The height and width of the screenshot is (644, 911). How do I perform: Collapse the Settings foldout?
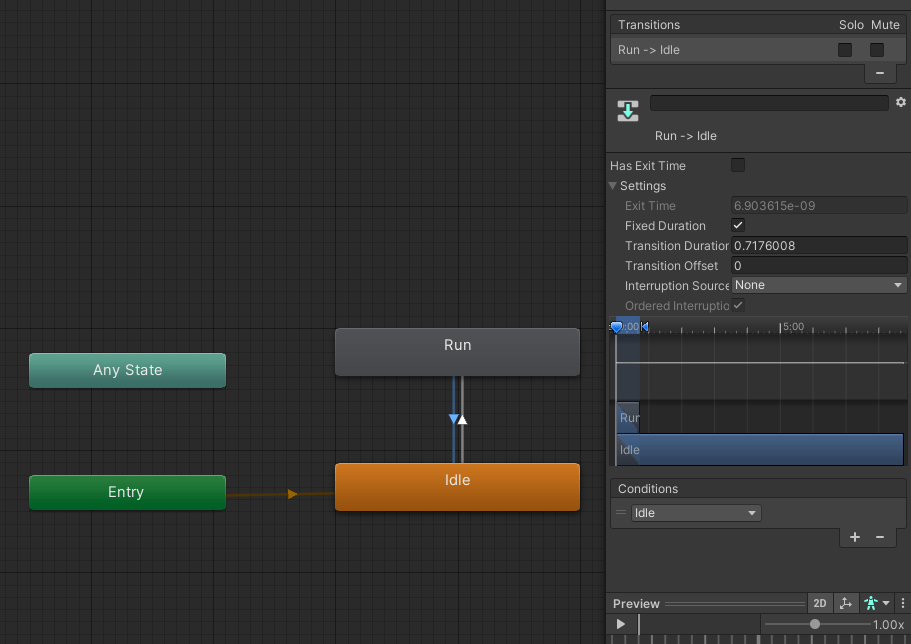pyautogui.click(x=612, y=186)
